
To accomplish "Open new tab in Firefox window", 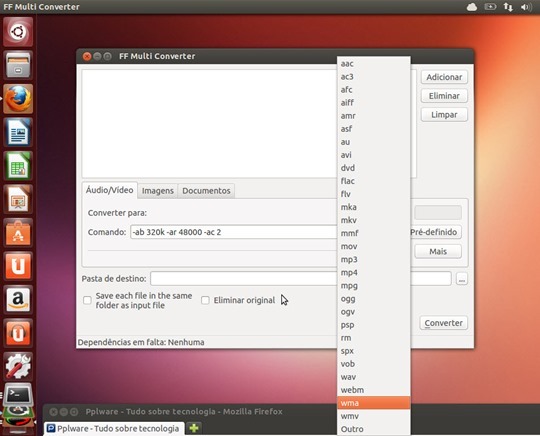I will point(194,428).
